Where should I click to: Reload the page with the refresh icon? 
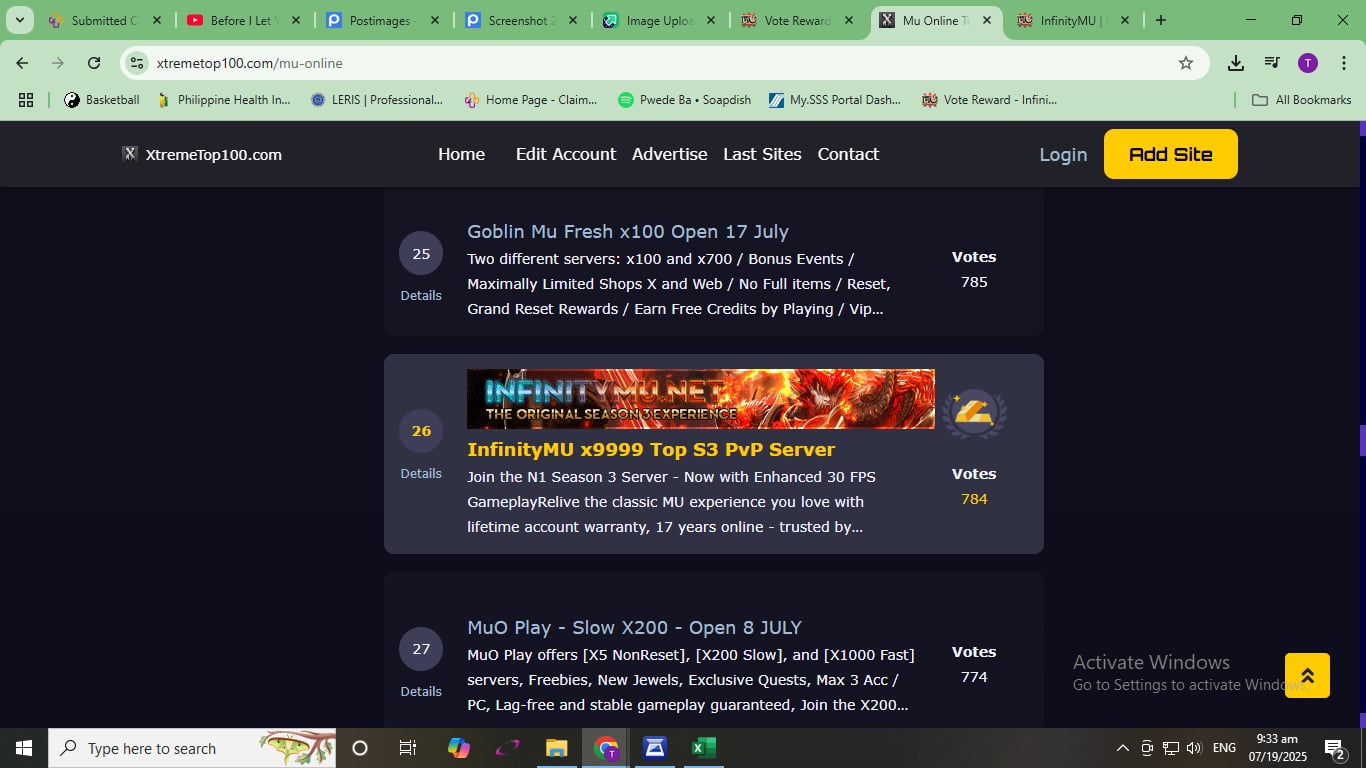(x=94, y=63)
